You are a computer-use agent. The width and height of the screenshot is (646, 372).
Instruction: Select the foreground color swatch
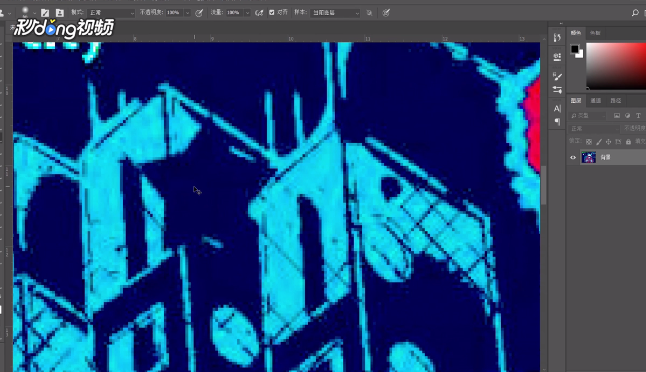(574, 49)
